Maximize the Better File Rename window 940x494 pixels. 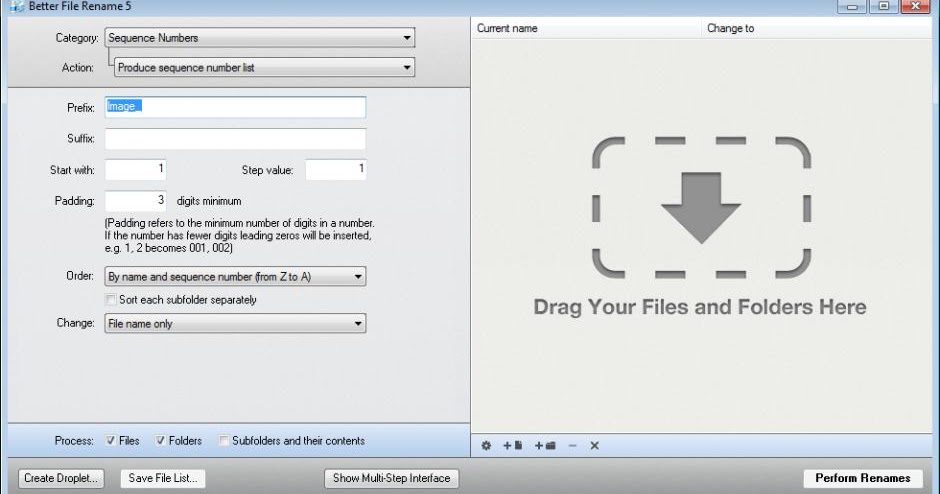[x=884, y=6]
